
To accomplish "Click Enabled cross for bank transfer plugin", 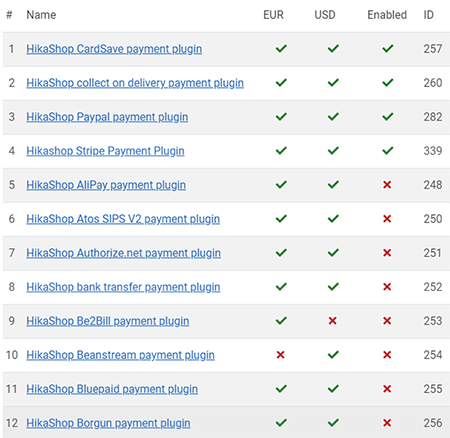I will [x=387, y=287].
